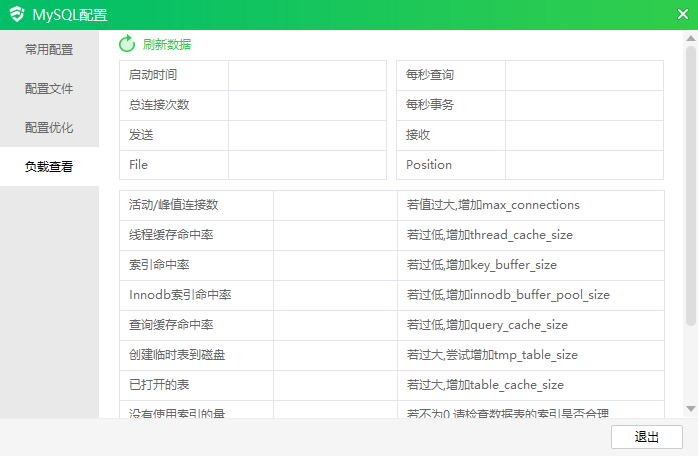Screen dimensions: 698x456
Task: Click the 刷新数据 link
Action: pos(167,45)
